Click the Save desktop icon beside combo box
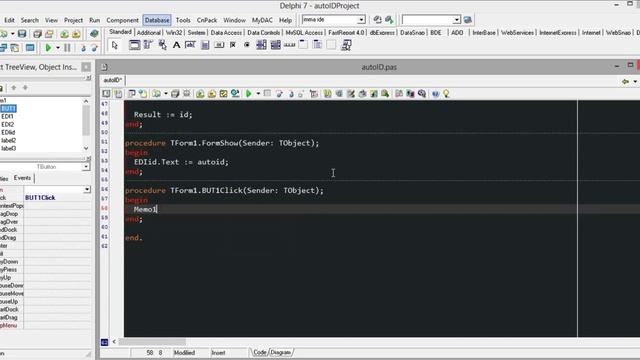Viewport: 640px width, 360px height. click(x=378, y=20)
